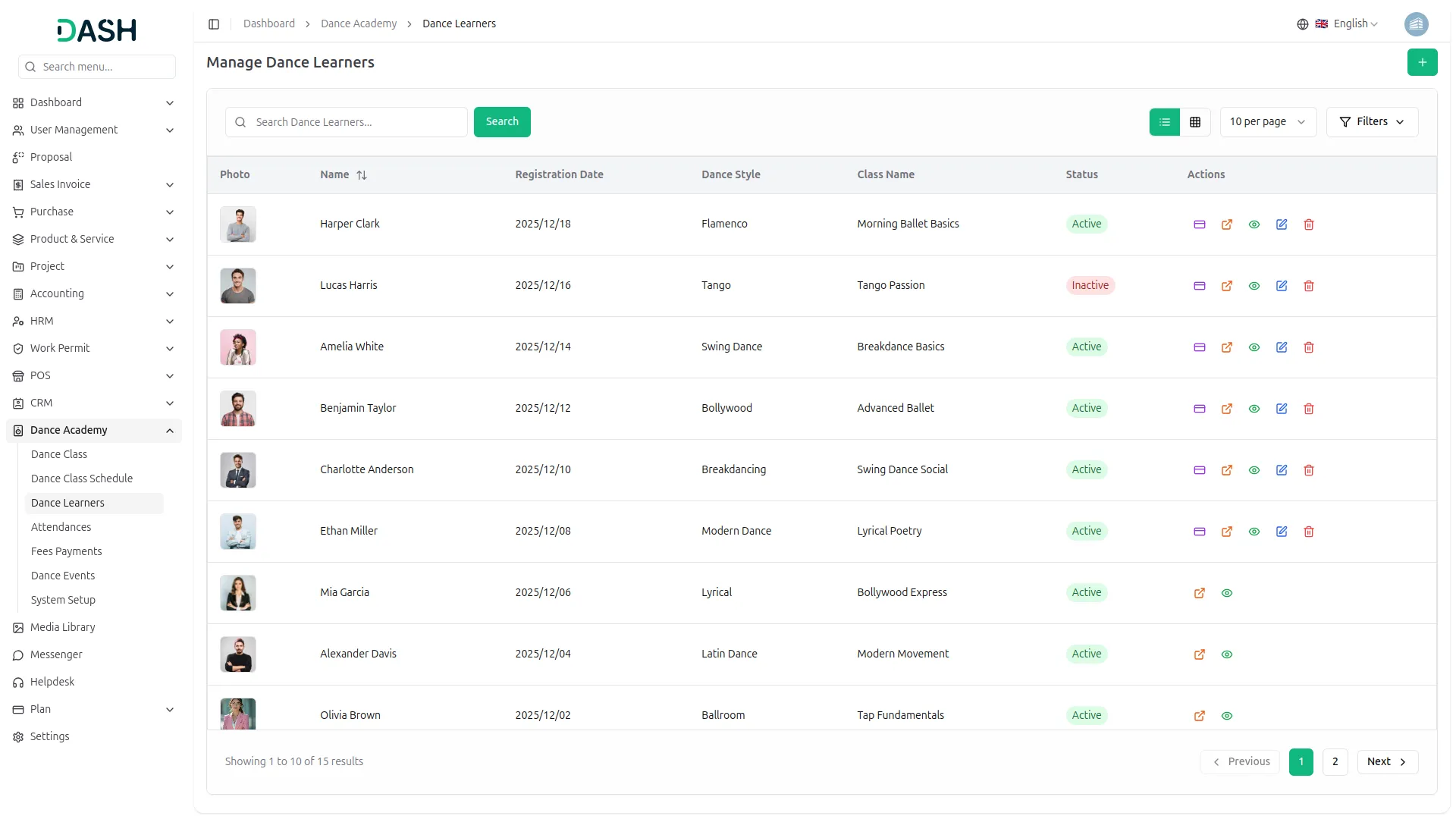This screenshot has width=1456, height=819.
Task: Switch to list view layout
Action: [x=1164, y=122]
